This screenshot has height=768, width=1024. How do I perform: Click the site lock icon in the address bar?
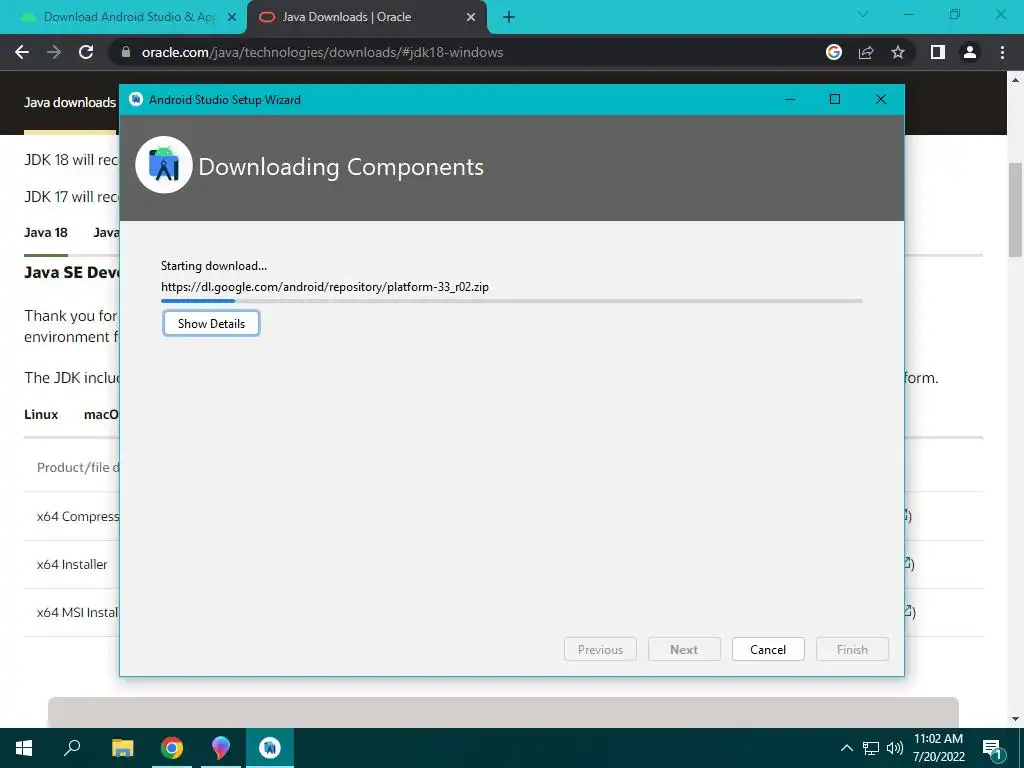click(126, 52)
